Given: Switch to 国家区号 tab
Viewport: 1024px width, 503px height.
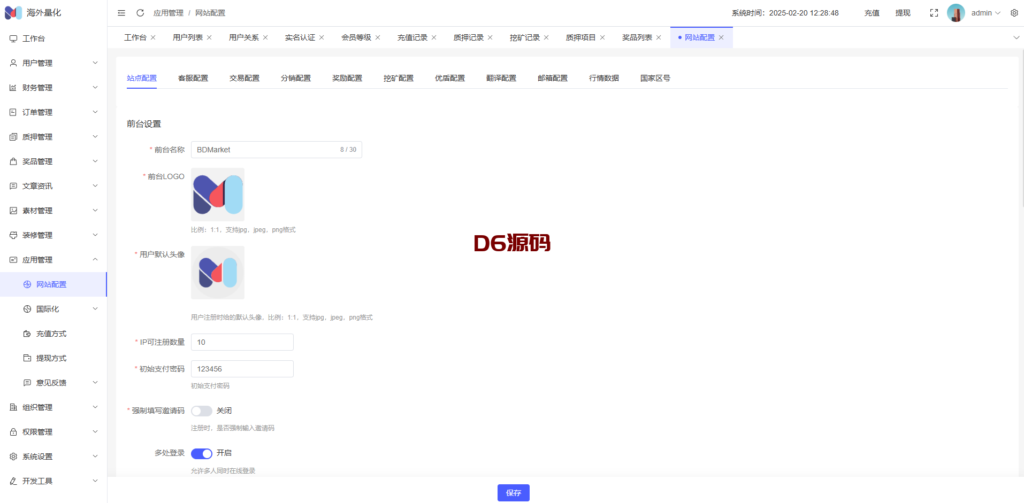Looking at the screenshot, I should pos(655,78).
